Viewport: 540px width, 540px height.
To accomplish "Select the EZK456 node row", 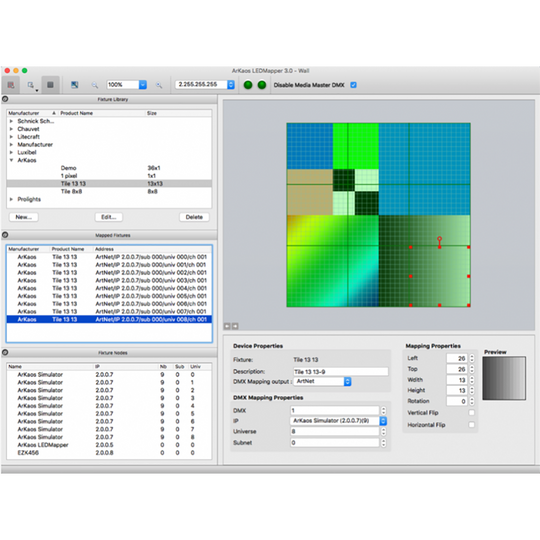I will [109, 453].
